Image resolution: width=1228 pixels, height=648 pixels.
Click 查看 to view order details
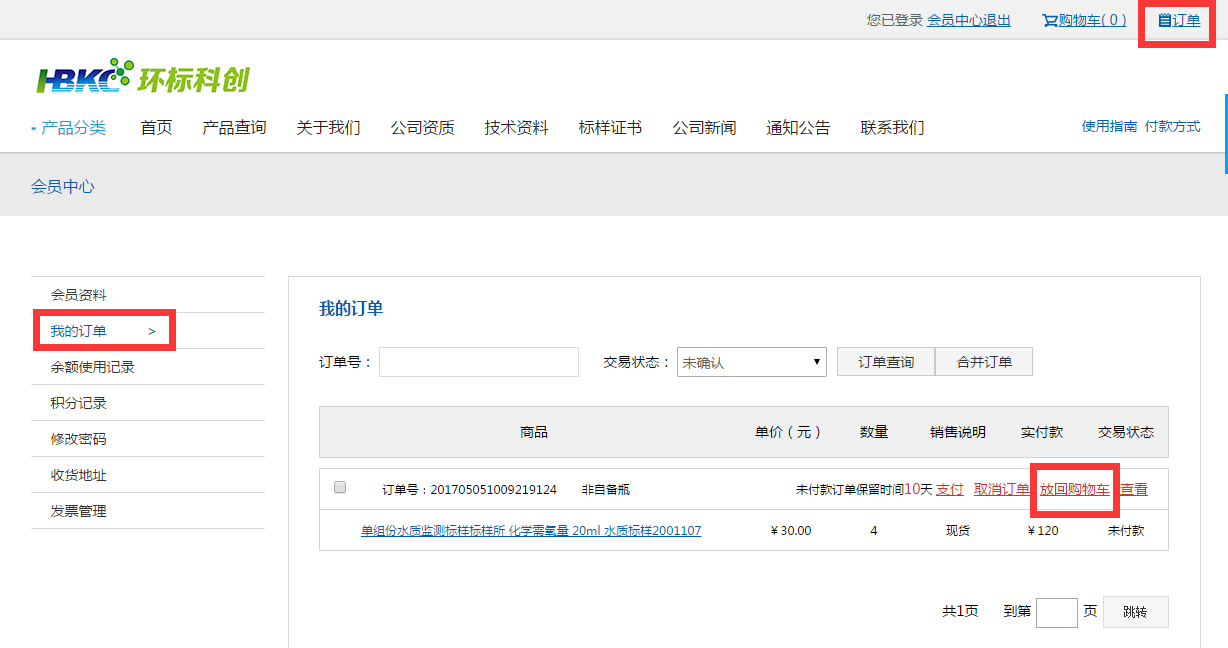(x=1134, y=489)
